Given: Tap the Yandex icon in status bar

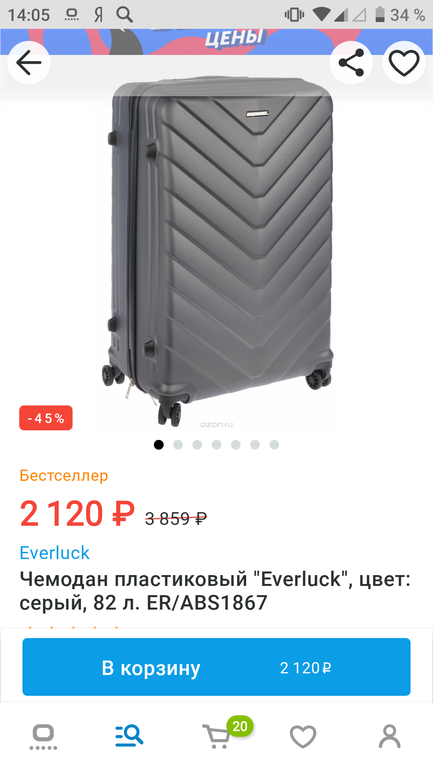Looking at the screenshot, I should tap(99, 15).
